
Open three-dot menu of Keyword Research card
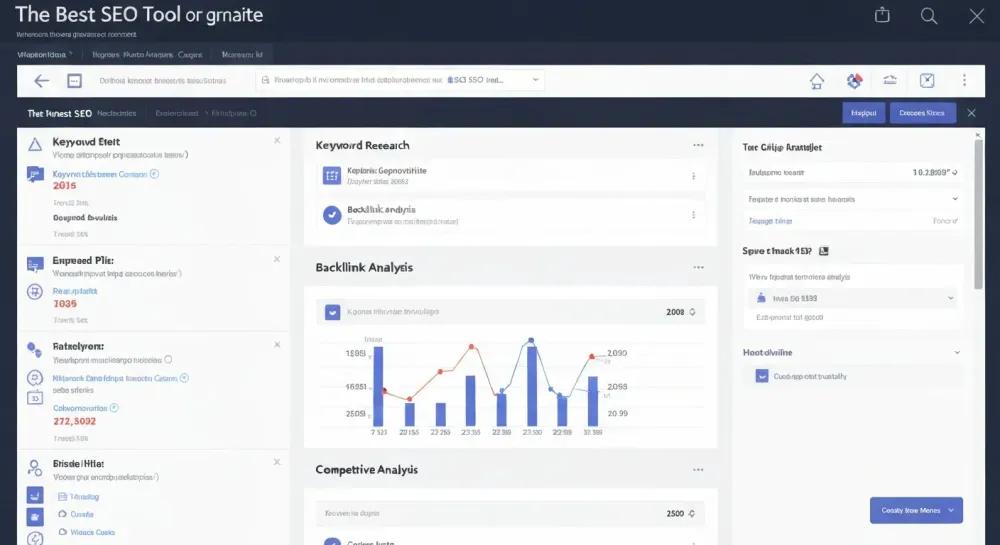(x=698, y=145)
